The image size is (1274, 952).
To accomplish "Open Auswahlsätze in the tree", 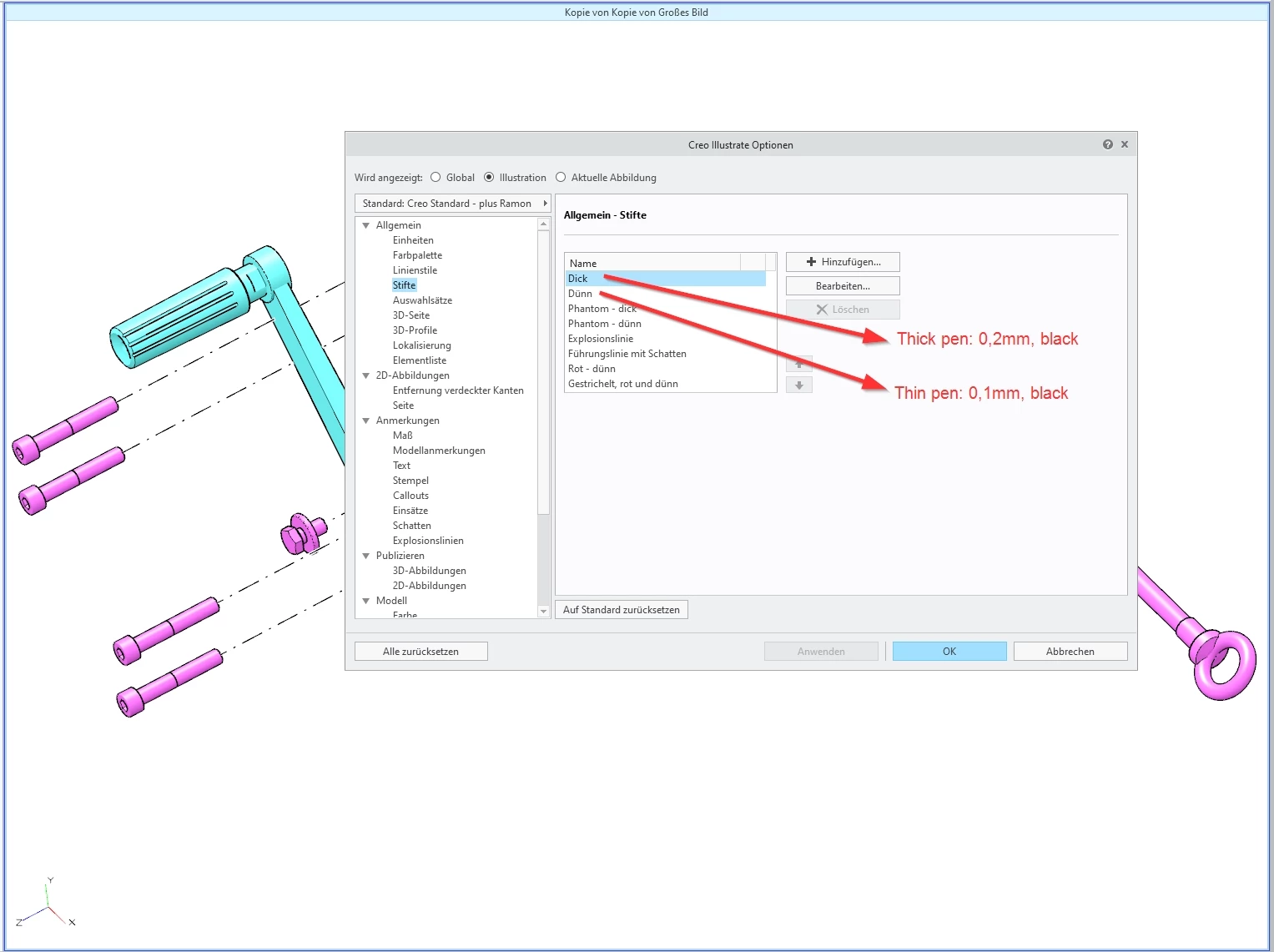I will [x=422, y=300].
